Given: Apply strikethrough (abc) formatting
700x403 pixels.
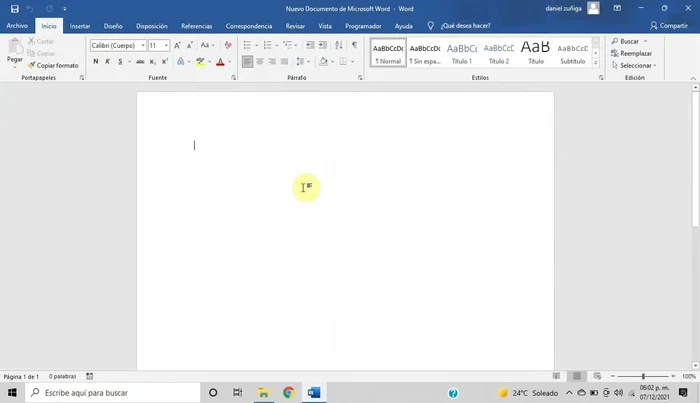Looking at the screenshot, I should pos(140,62).
